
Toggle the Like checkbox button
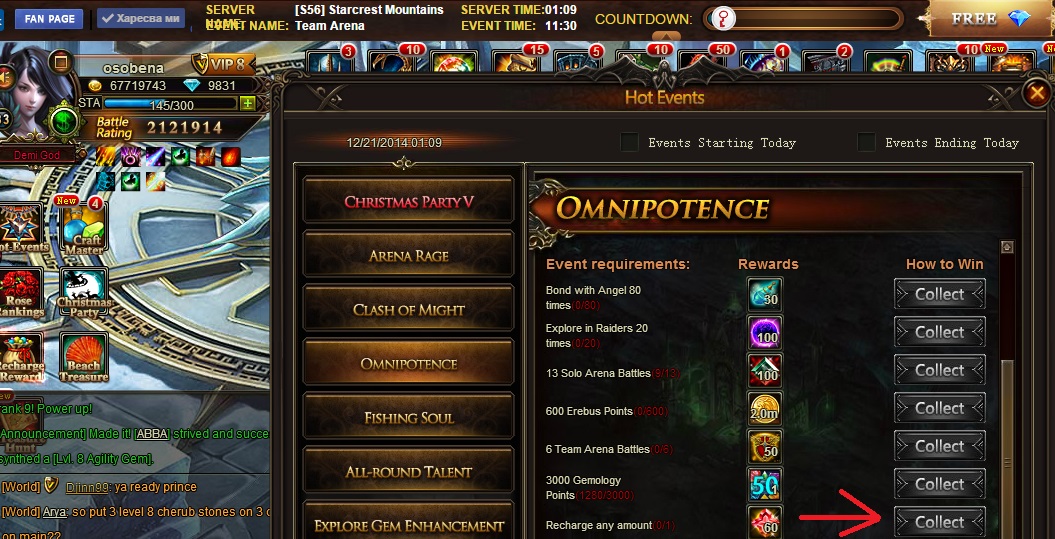tap(141, 18)
